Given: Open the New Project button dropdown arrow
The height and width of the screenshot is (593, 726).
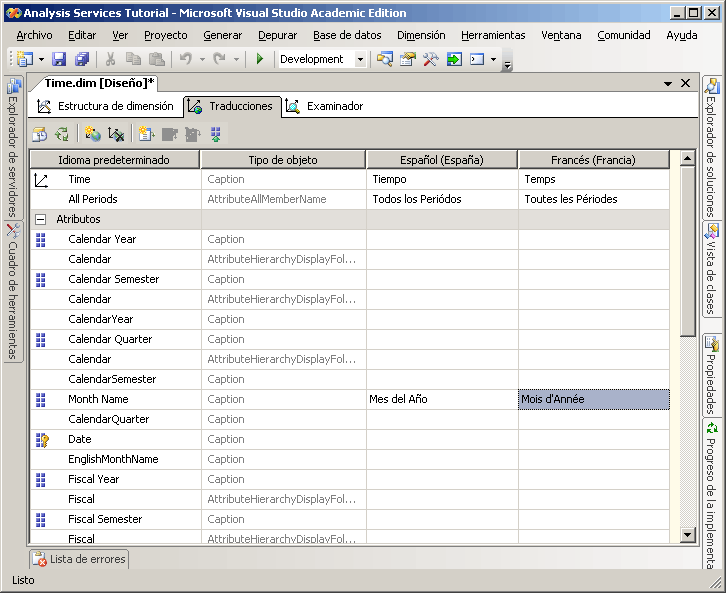Looking at the screenshot, I should tap(41, 60).
